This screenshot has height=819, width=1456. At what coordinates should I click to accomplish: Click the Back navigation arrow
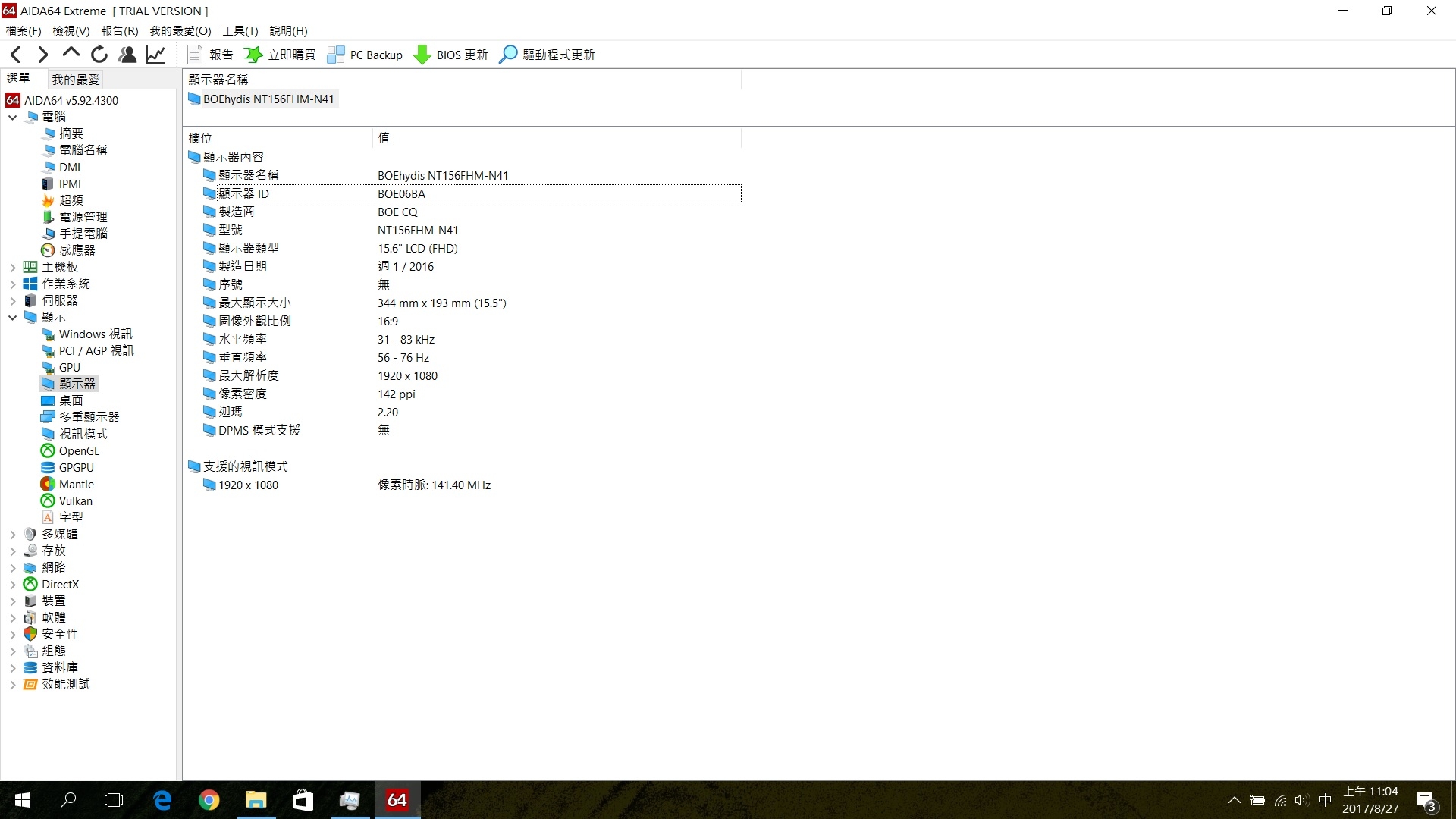pos(16,55)
